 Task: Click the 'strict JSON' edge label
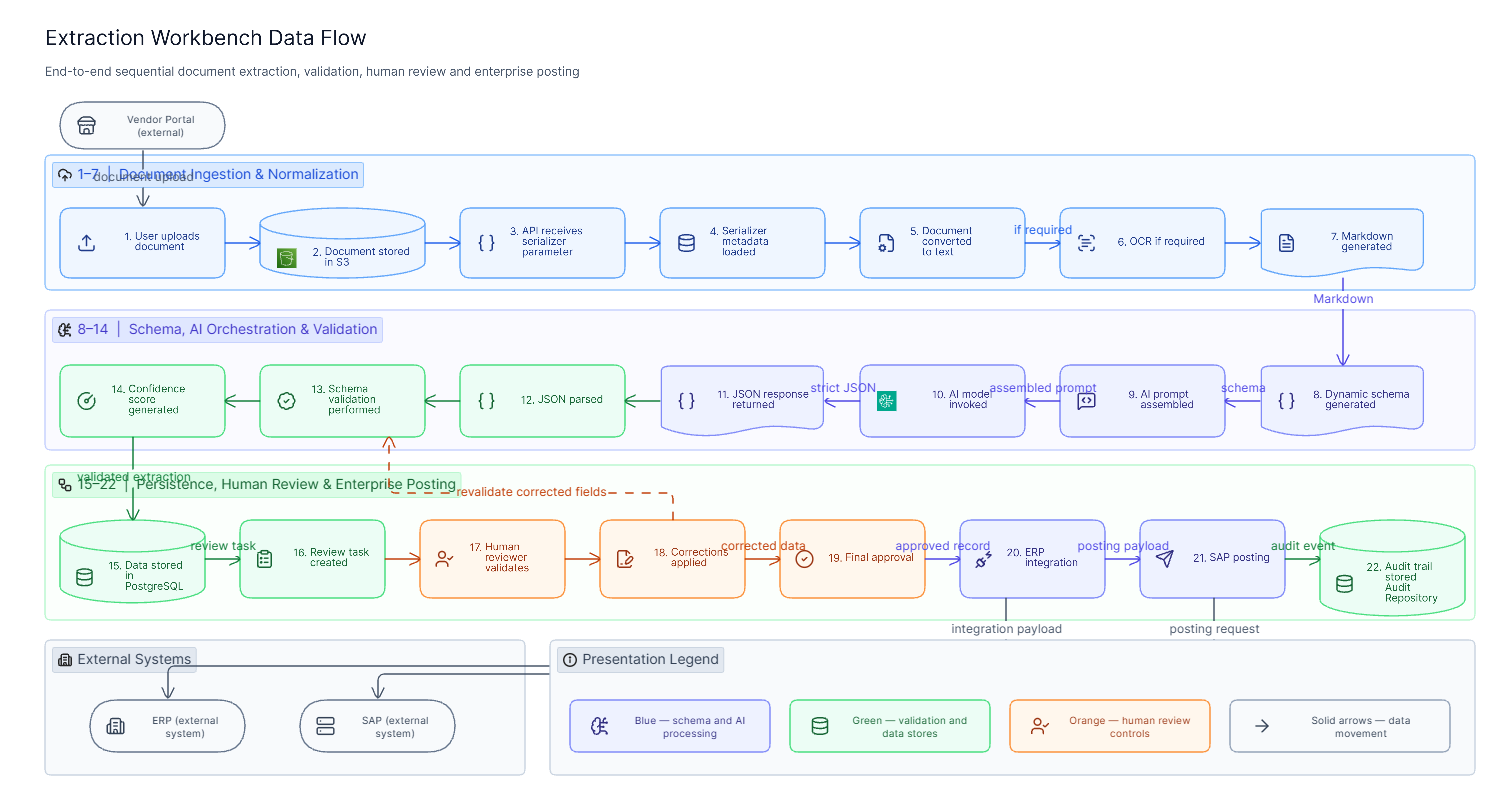point(843,388)
